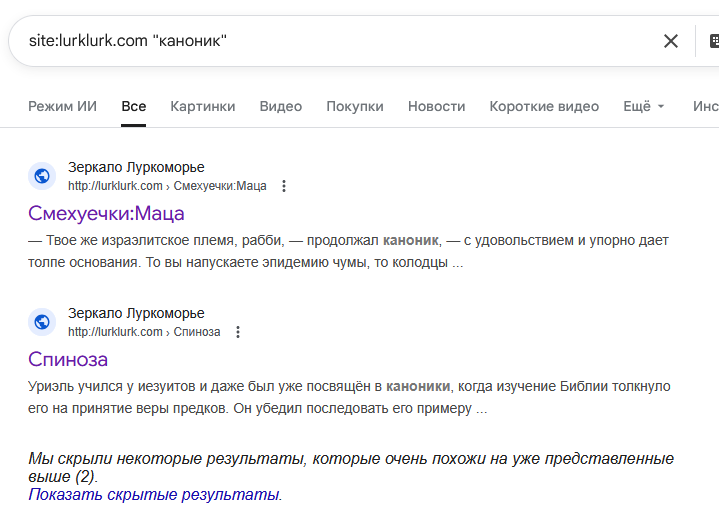Click the globe favicon of the Смехуечки:Маца result
The width and height of the screenshot is (719, 530).
(42, 176)
